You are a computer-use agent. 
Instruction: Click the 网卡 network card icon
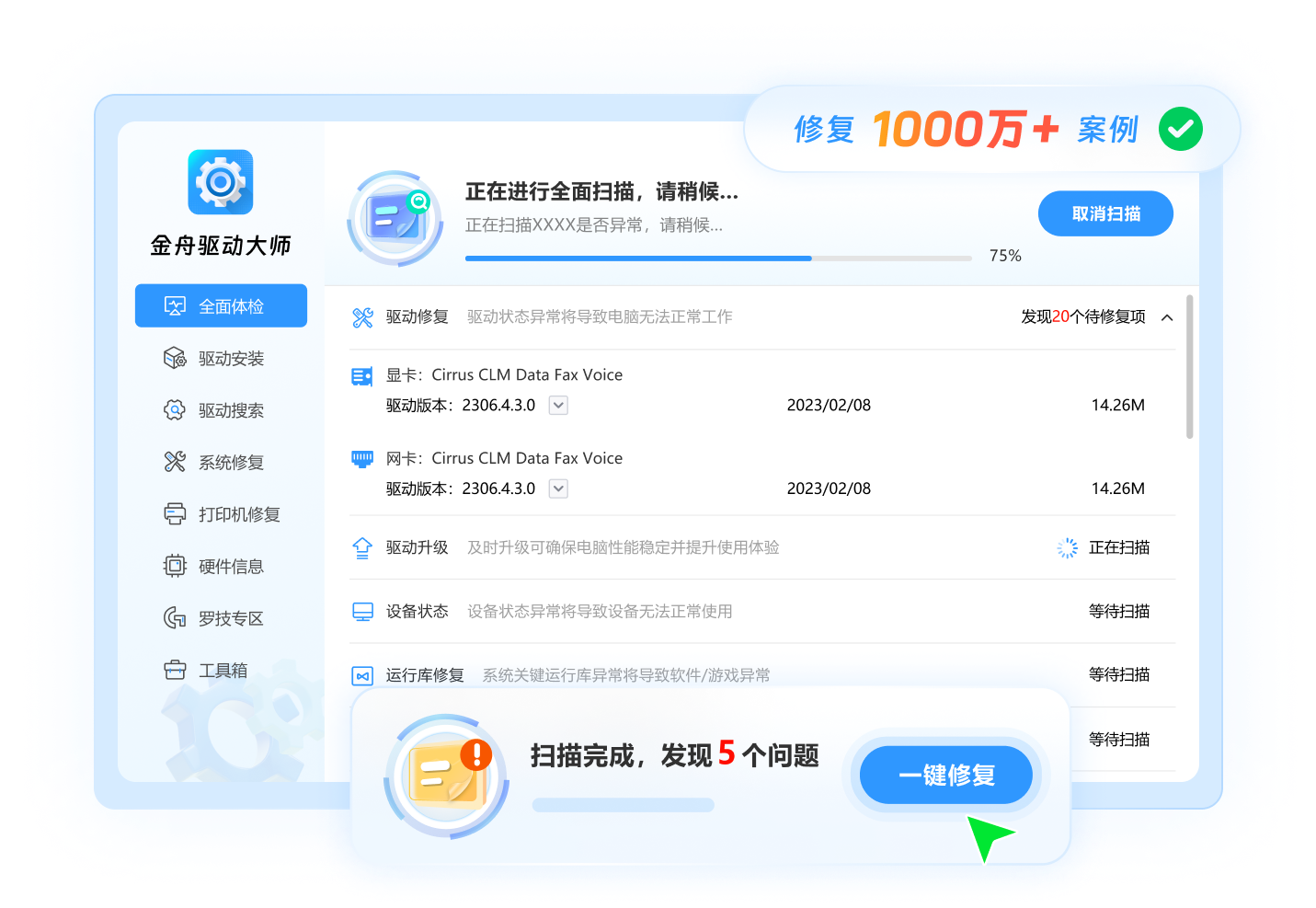362,458
